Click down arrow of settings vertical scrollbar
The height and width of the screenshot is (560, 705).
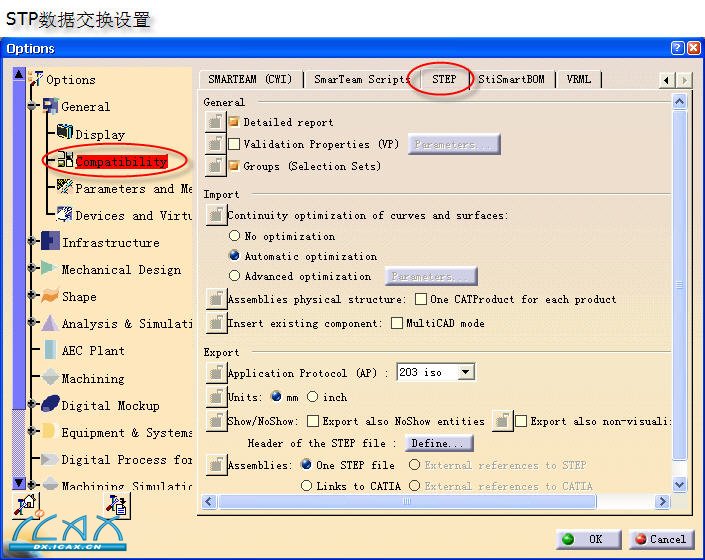pos(679,484)
